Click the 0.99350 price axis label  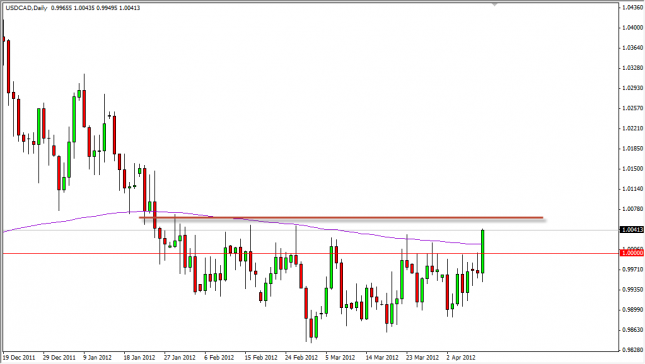pos(633,290)
